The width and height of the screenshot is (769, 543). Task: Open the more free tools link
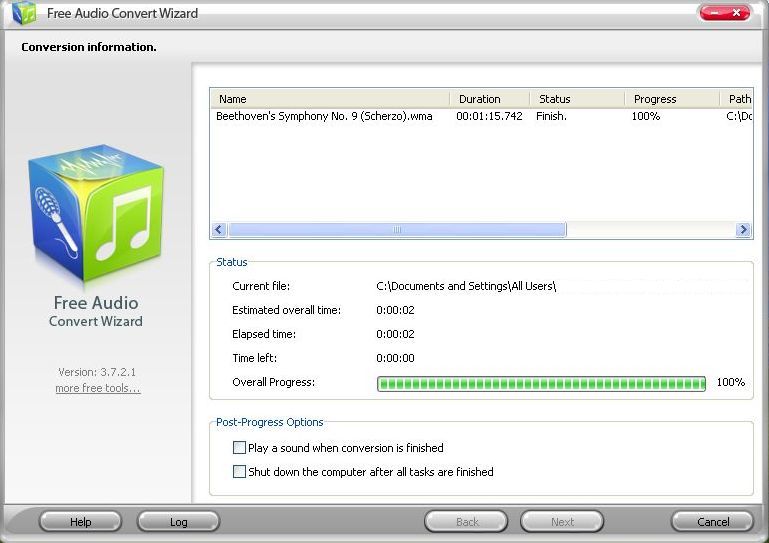[98, 388]
